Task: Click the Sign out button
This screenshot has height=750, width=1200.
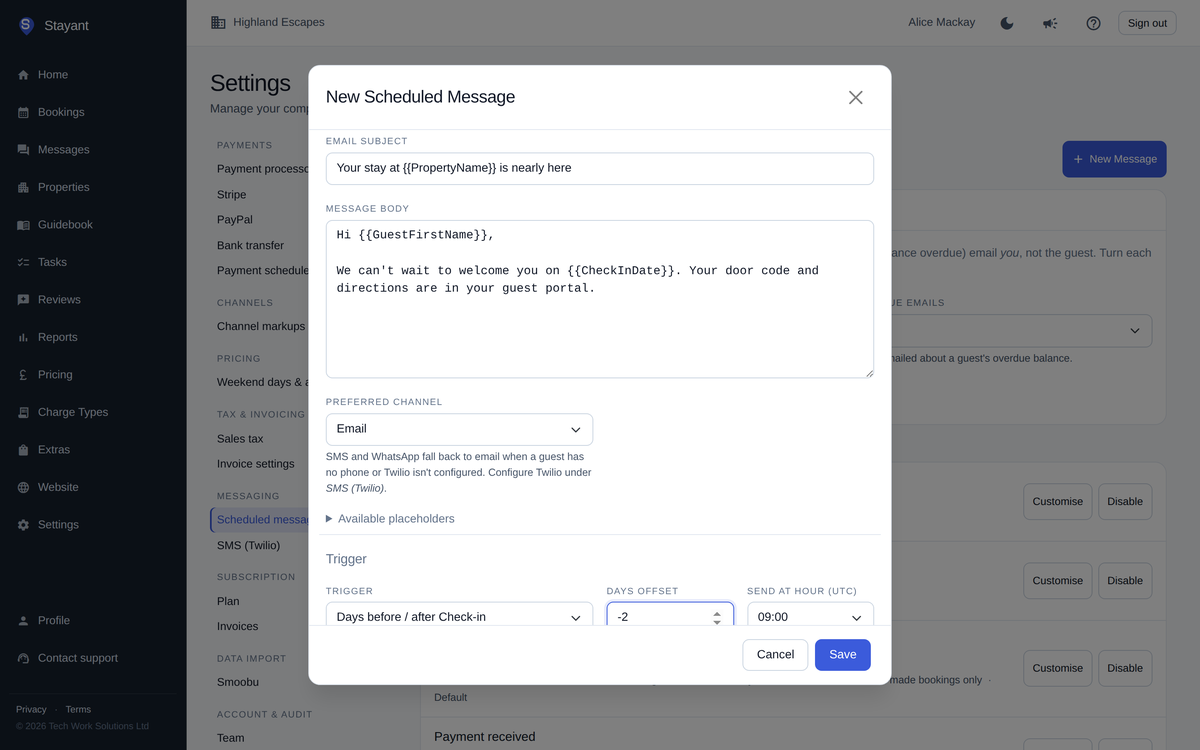Action: point(1147,23)
